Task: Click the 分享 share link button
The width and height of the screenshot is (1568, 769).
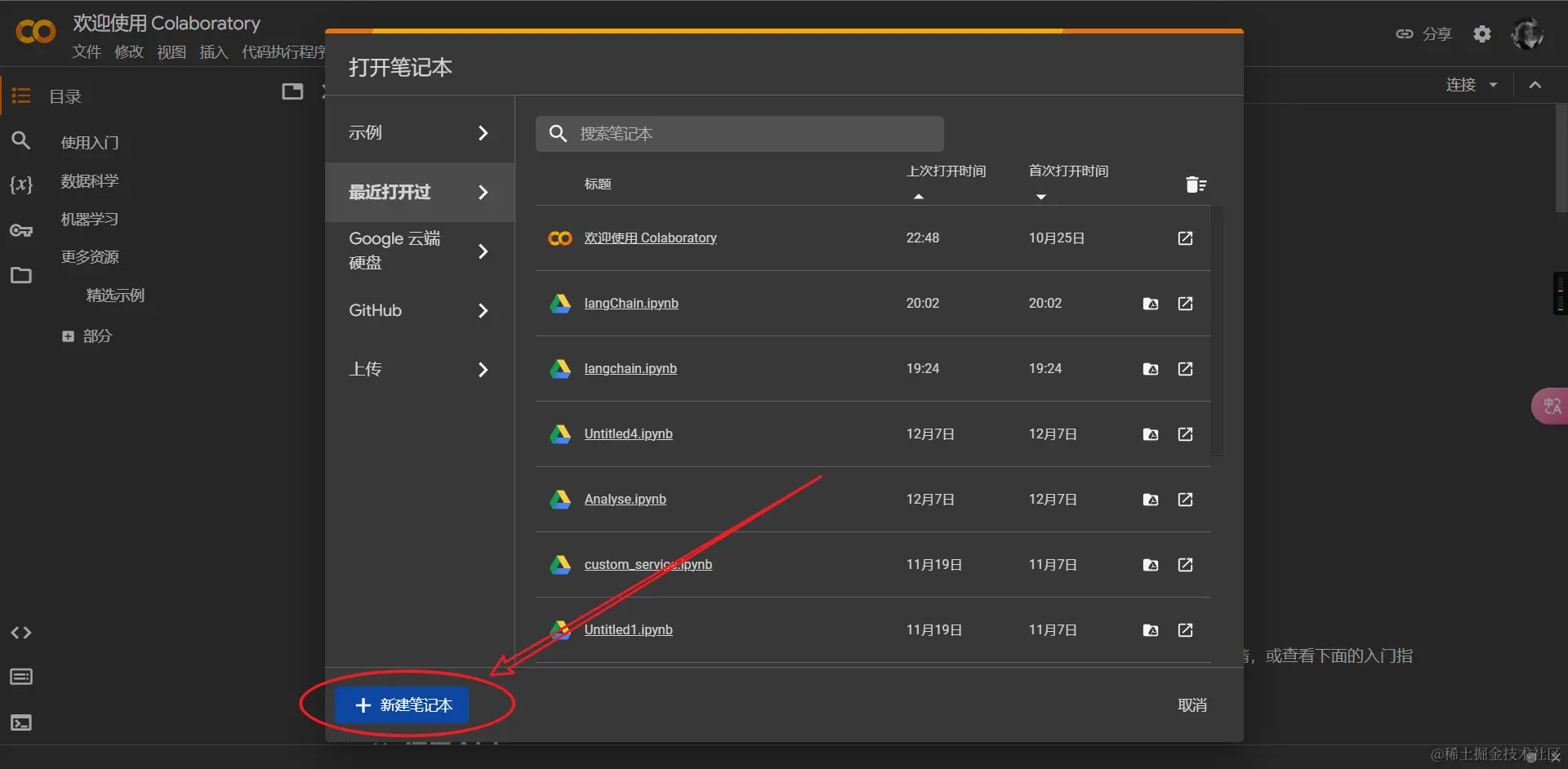Action: tap(1423, 33)
